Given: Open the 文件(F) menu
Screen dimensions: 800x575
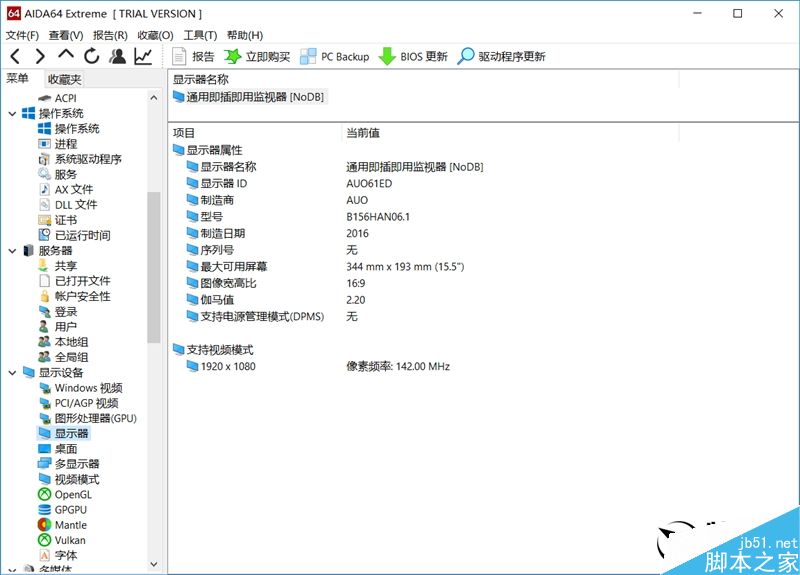Looking at the screenshot, I should tap(22, 35).
